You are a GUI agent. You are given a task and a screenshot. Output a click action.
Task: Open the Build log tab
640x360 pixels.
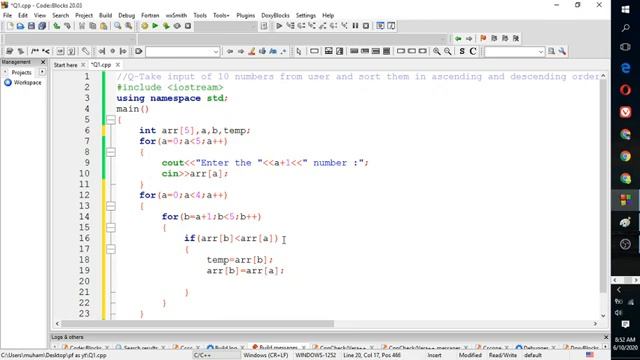coord(227,347)
